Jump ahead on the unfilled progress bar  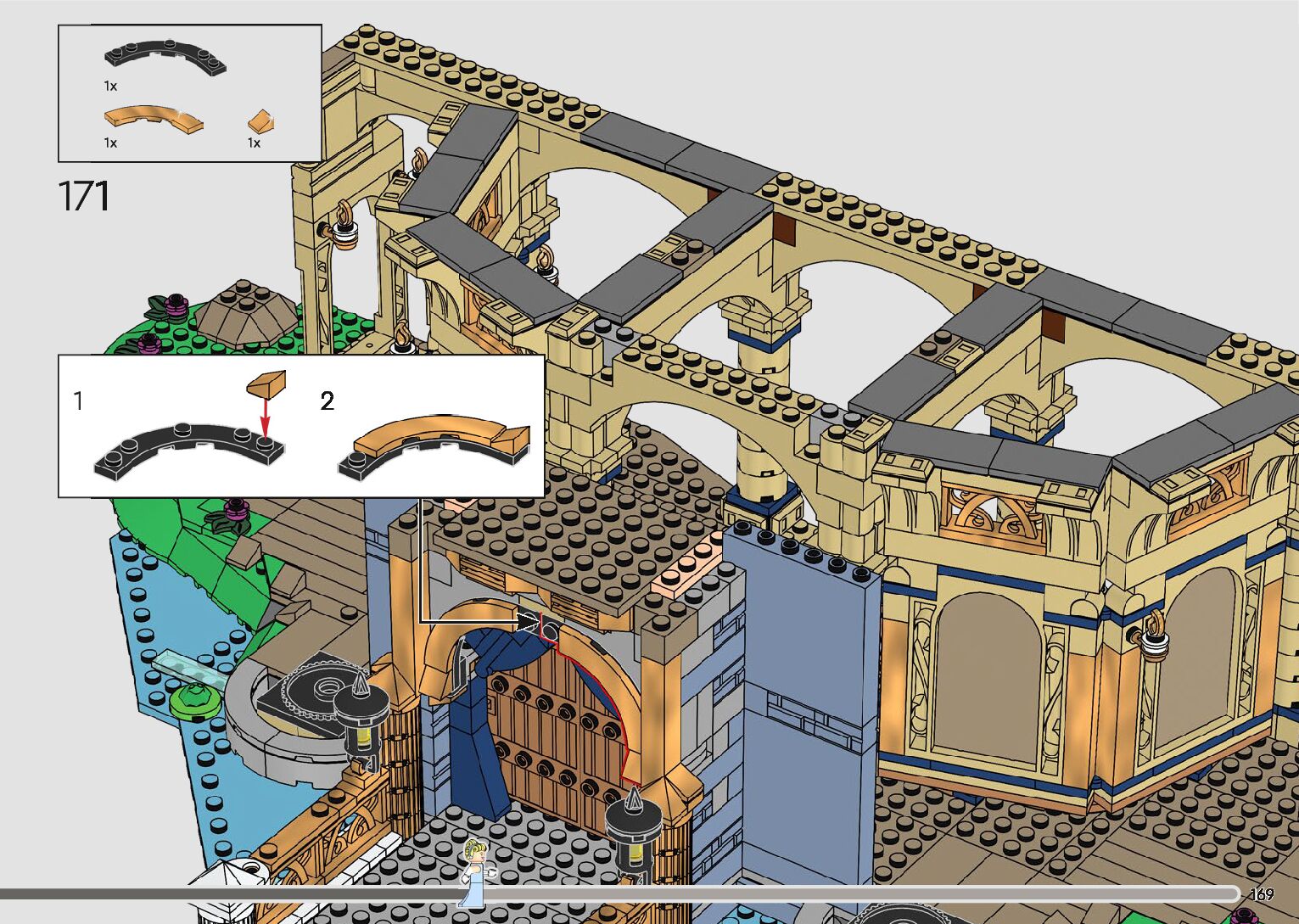[x=848, y=893]
